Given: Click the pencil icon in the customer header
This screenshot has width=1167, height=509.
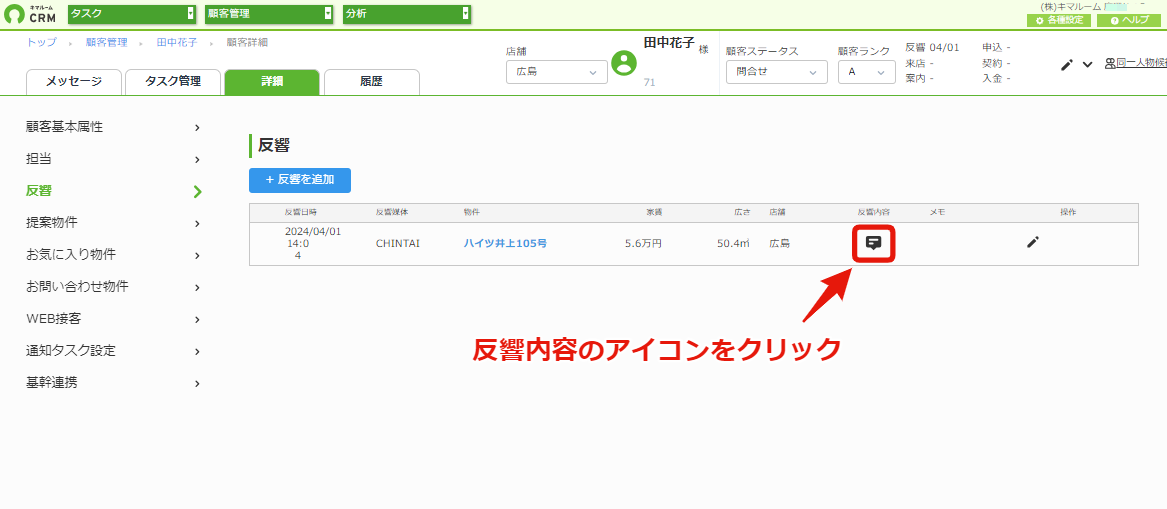Looking at the screenshot, I should (1067, 65).
